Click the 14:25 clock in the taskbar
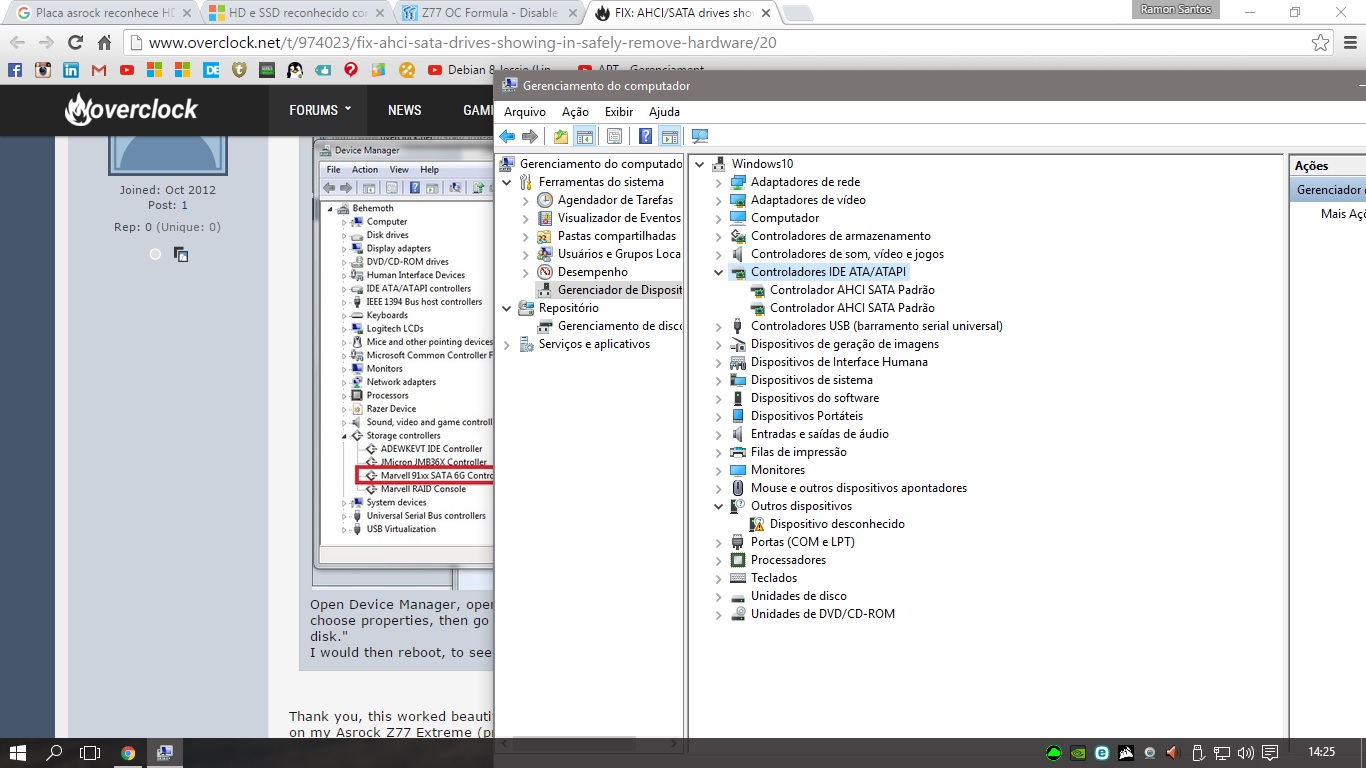 coord(1321,753)
